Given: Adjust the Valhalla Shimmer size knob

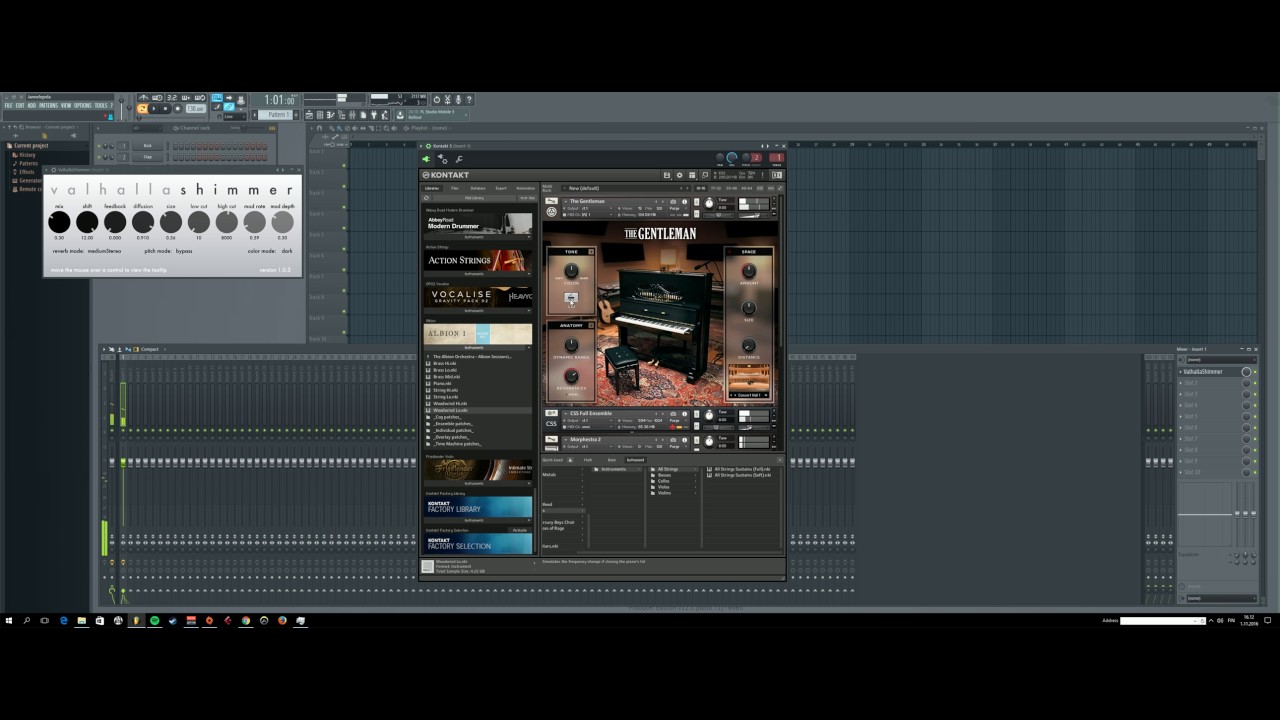Looking at the screenshot, I should click(x=171, y=222).
